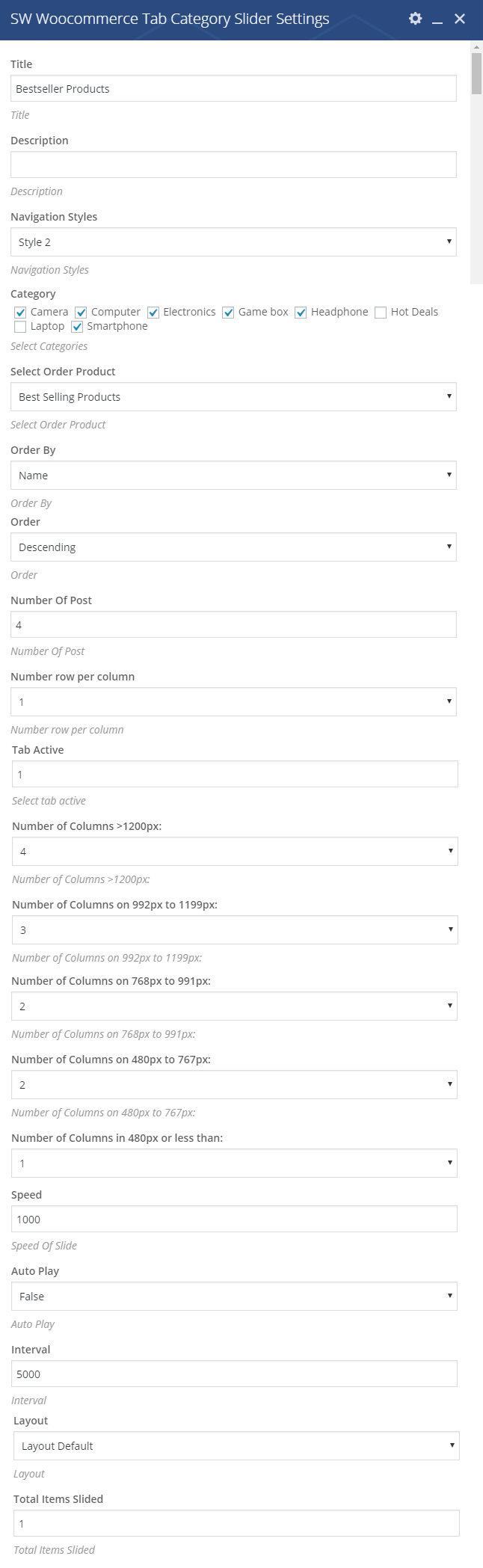
Task: Uncheck the Camera category checkbox
Action: (20, 313)
